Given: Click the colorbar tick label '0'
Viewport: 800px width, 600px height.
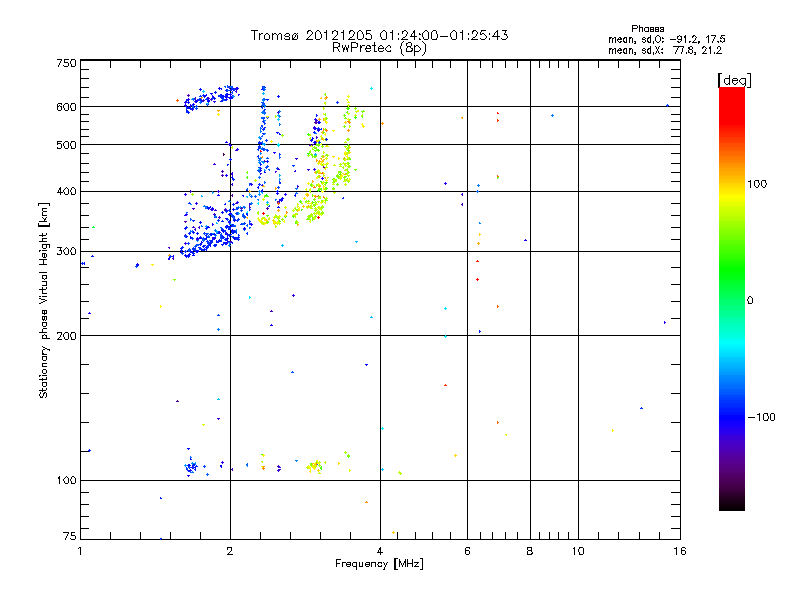Looking at the screenshot, I should 749,301.
